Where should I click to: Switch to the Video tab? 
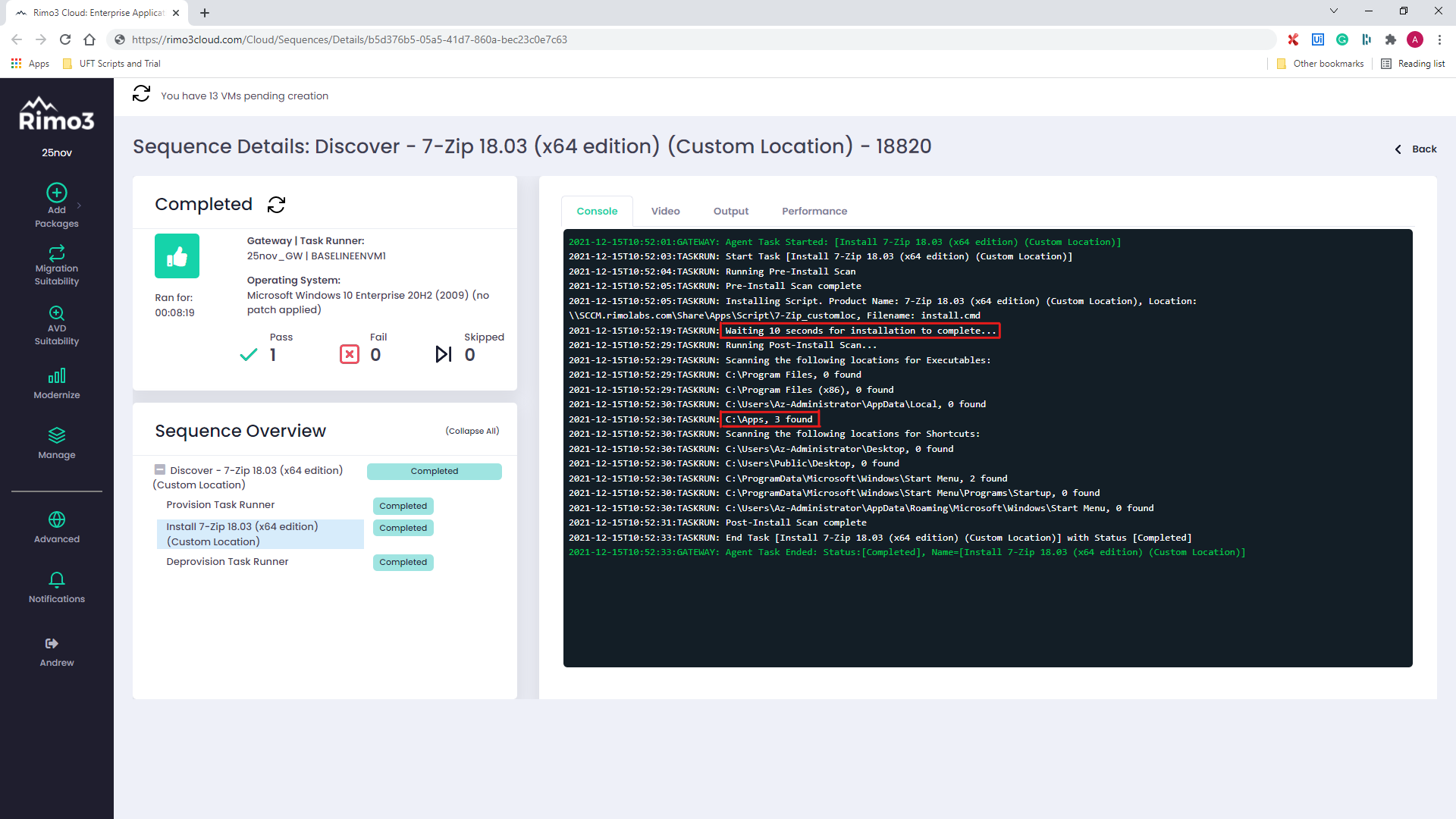tap(665, 211)
